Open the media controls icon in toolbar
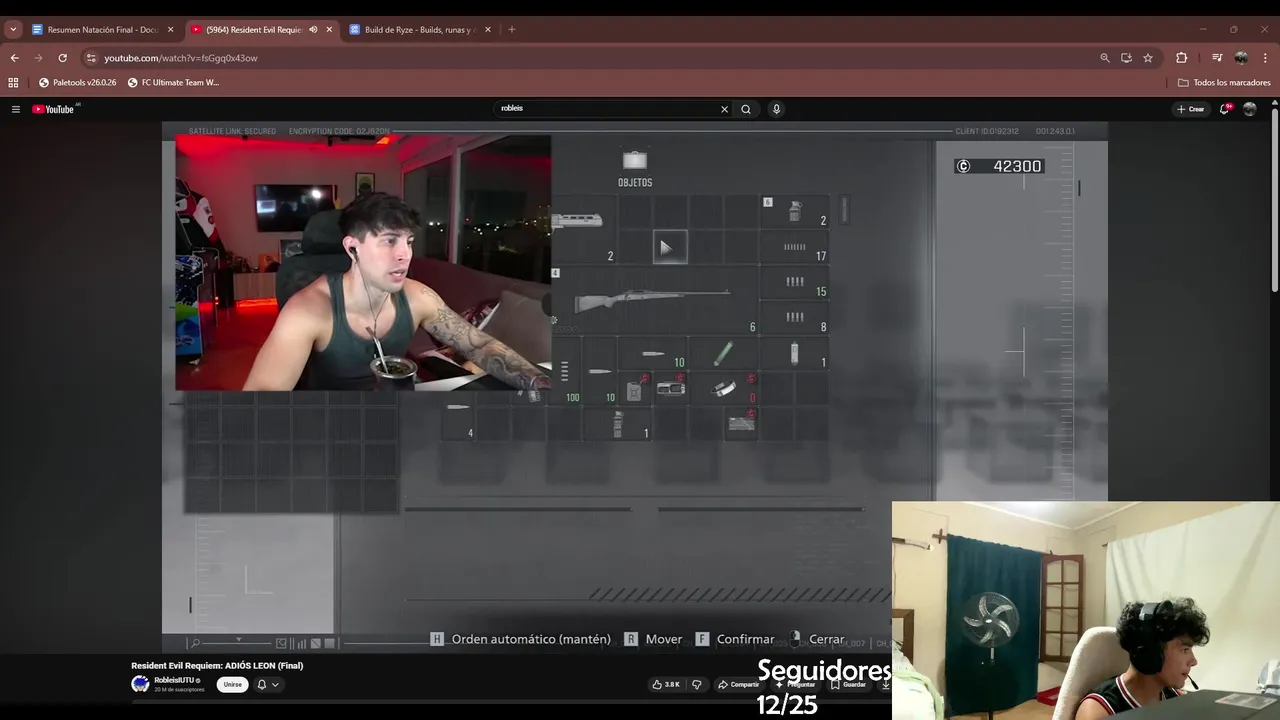Viewport: 1280px width, 720px height. 1217,58
